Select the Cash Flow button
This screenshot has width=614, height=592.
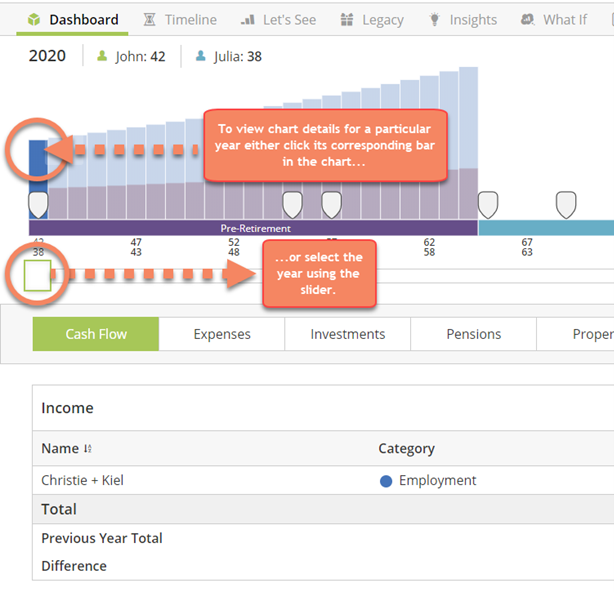96,334
